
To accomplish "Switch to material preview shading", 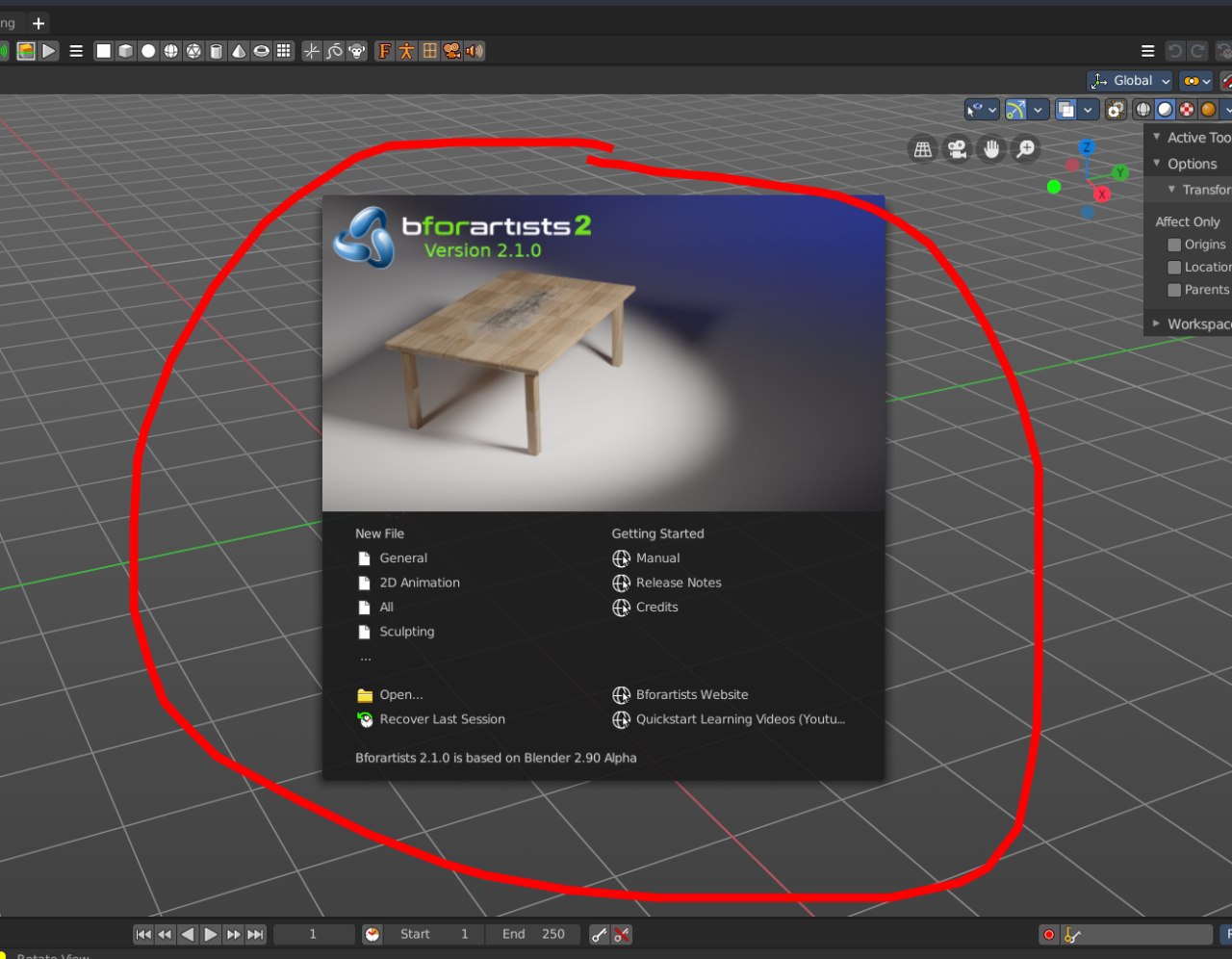I will pos(1187,110).
